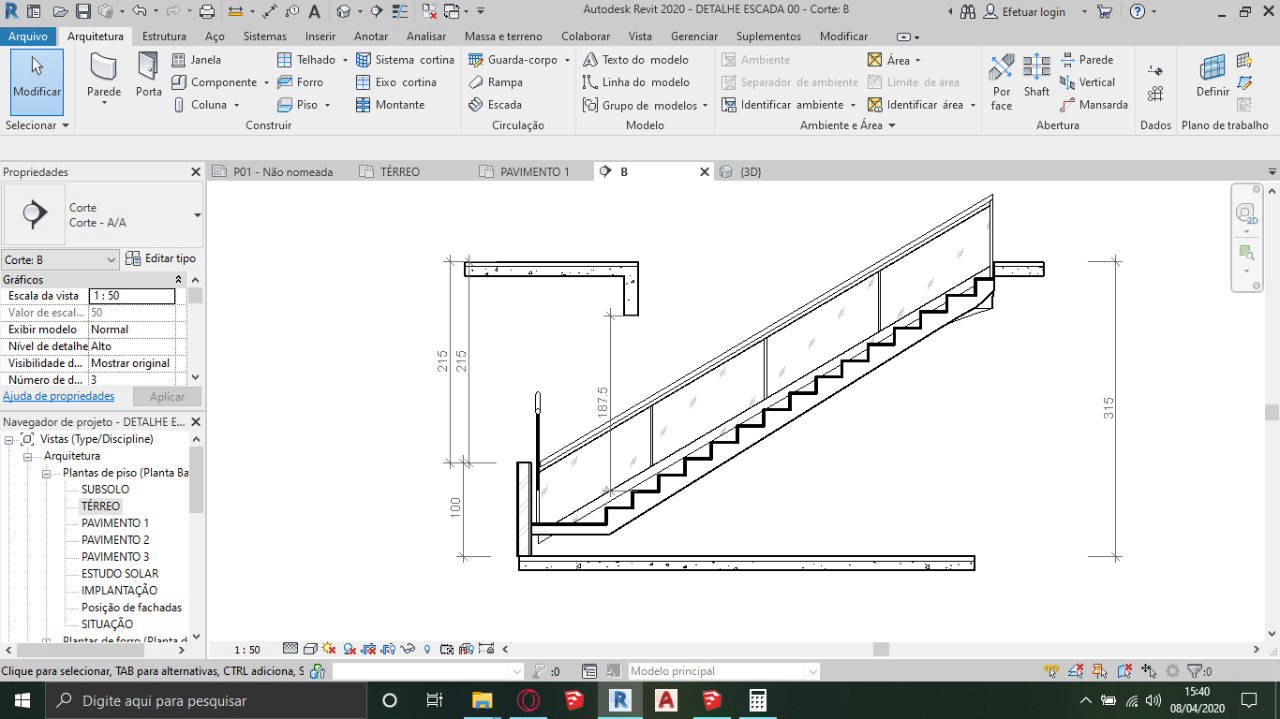This screenshot has width=1280, height=719.
Task: Toggle temporary hide/isolate glasses icon
Action: [408, 649]
